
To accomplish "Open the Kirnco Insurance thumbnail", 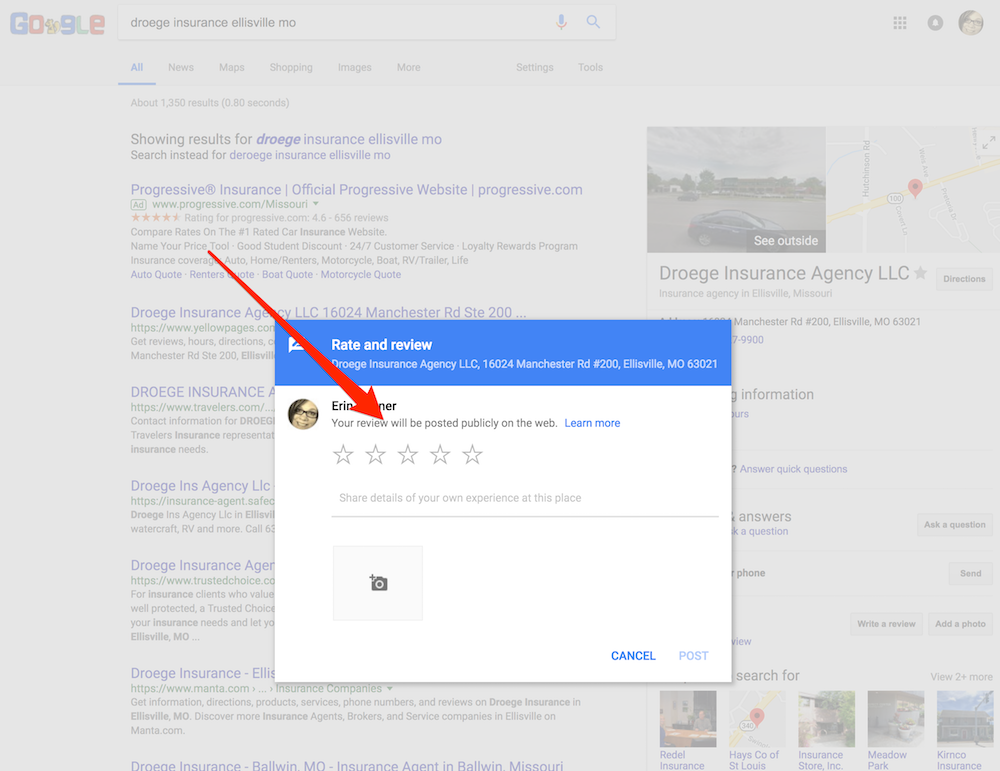I will click(x=965, y=719).
